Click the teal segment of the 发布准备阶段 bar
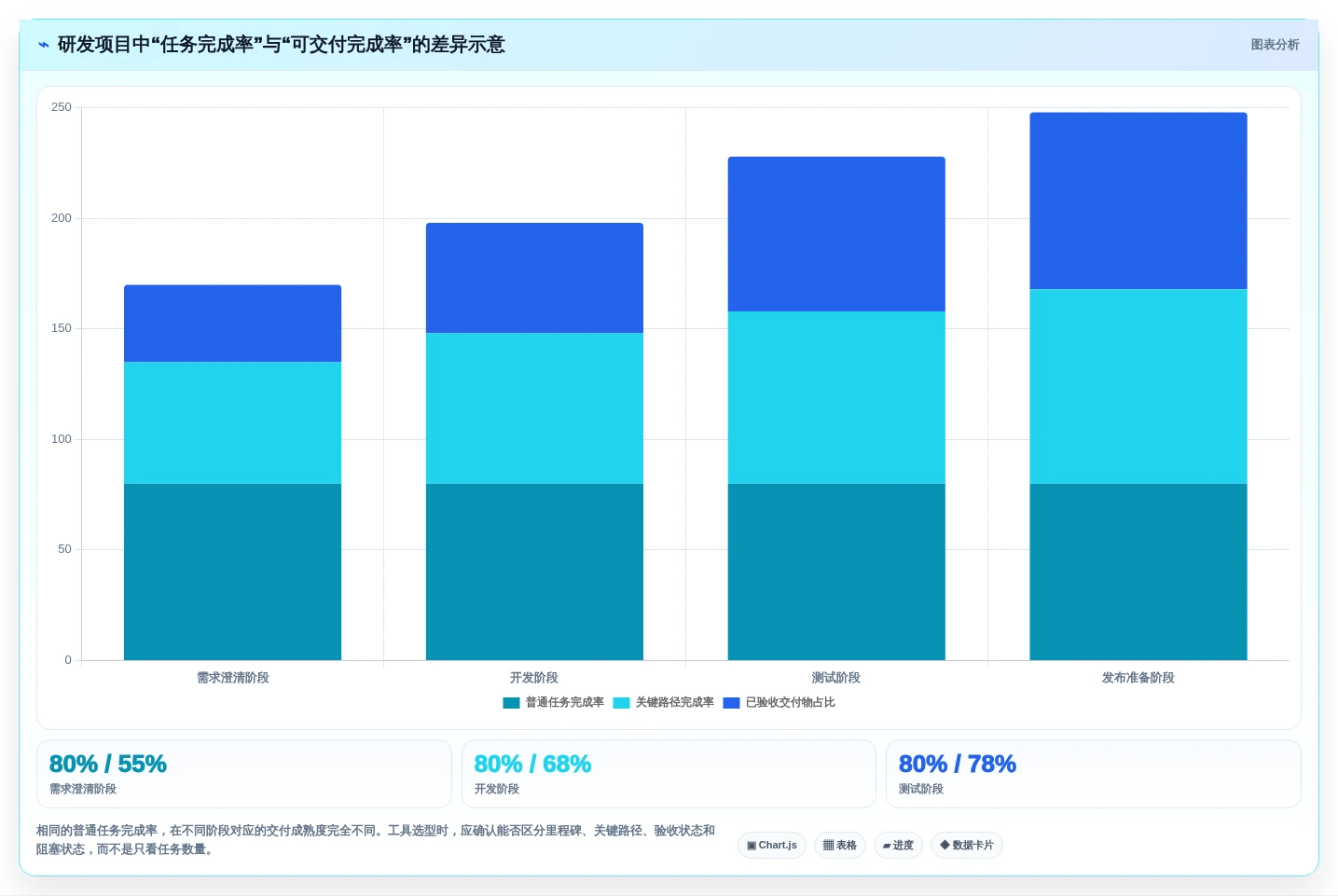Viewport: 1338px width, 896px height. click(x=1138, y=572)
